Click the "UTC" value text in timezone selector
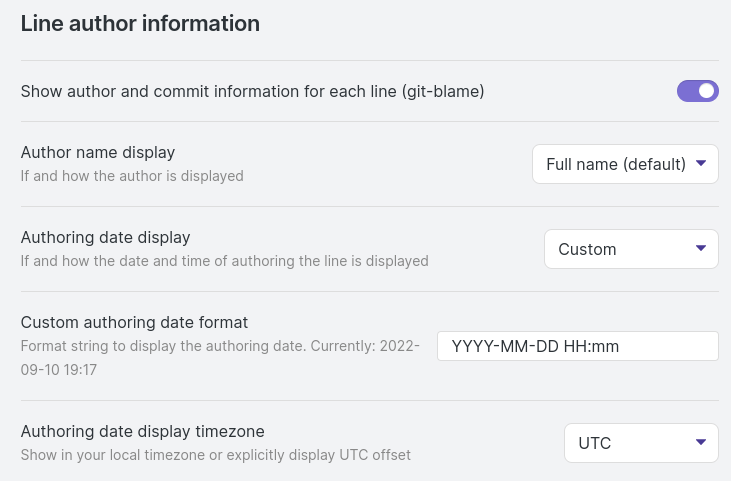 click(595, 443)
